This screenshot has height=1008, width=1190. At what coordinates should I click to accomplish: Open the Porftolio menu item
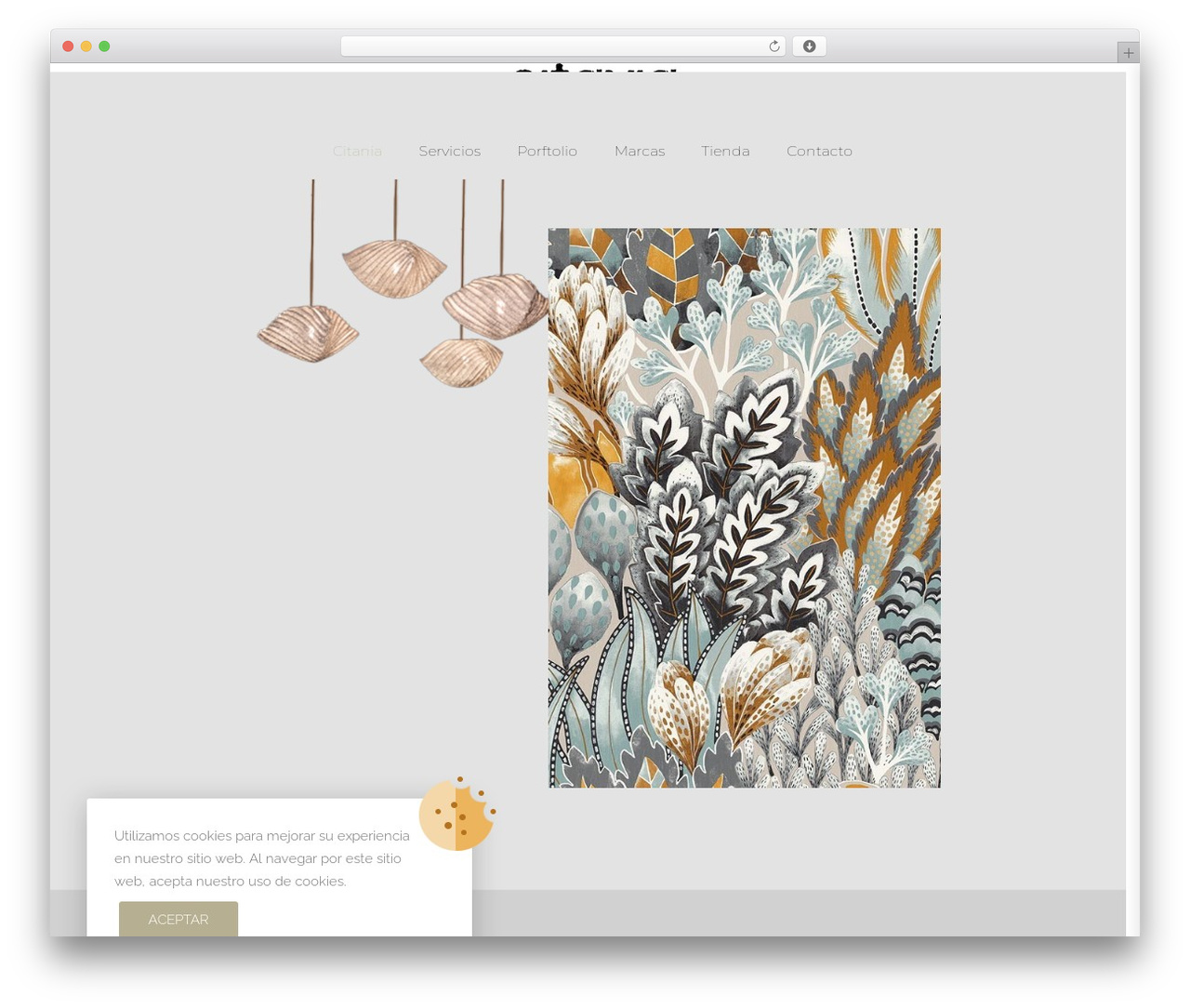(547, 151)
